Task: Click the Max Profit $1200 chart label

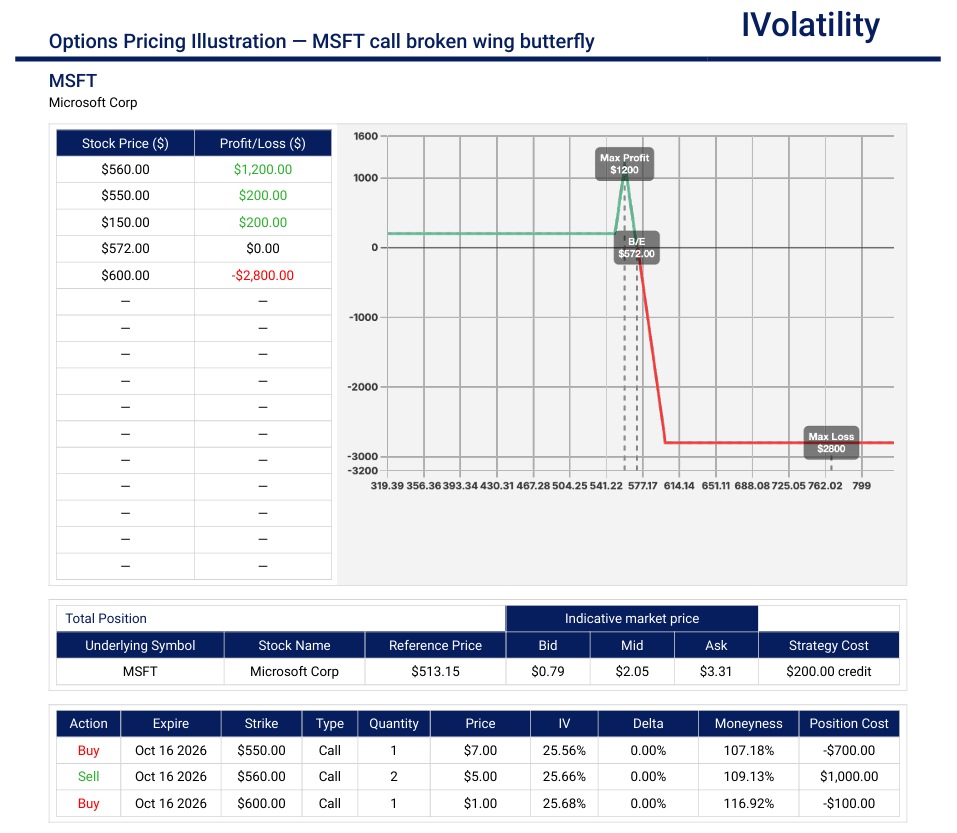Action: (x=624, y=164)
